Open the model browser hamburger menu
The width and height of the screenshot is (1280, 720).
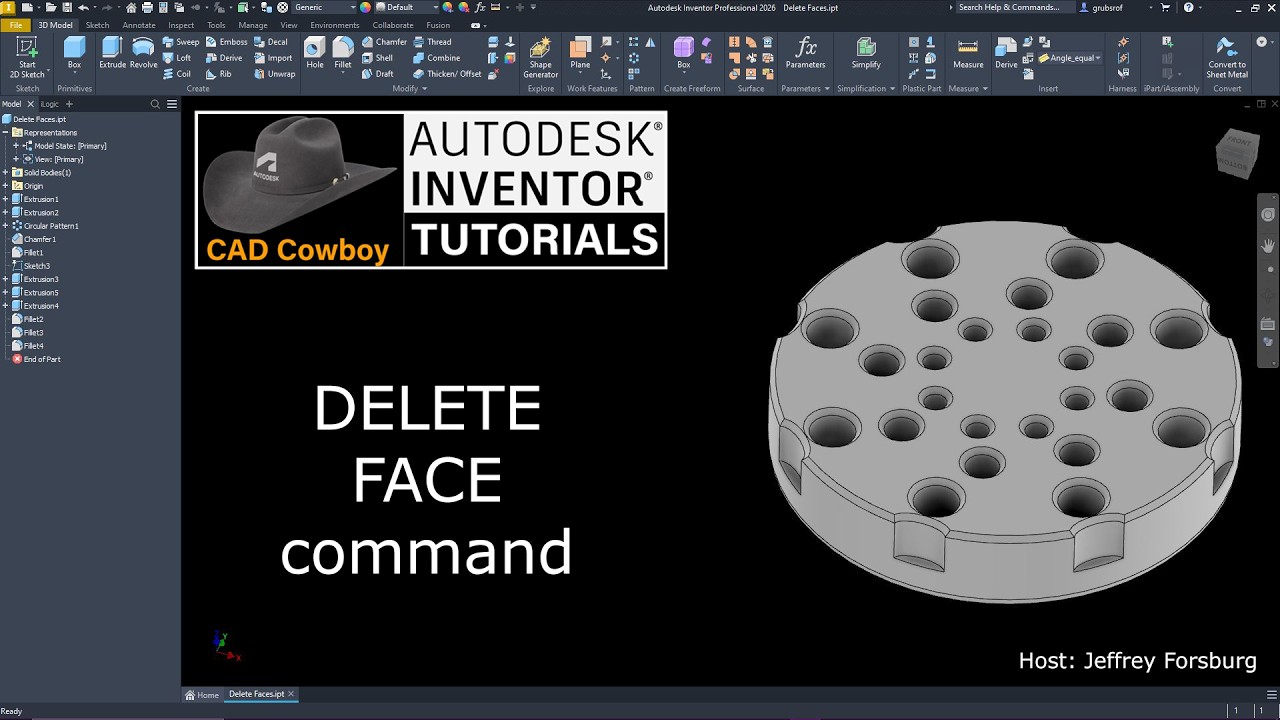tap(172, 104)
